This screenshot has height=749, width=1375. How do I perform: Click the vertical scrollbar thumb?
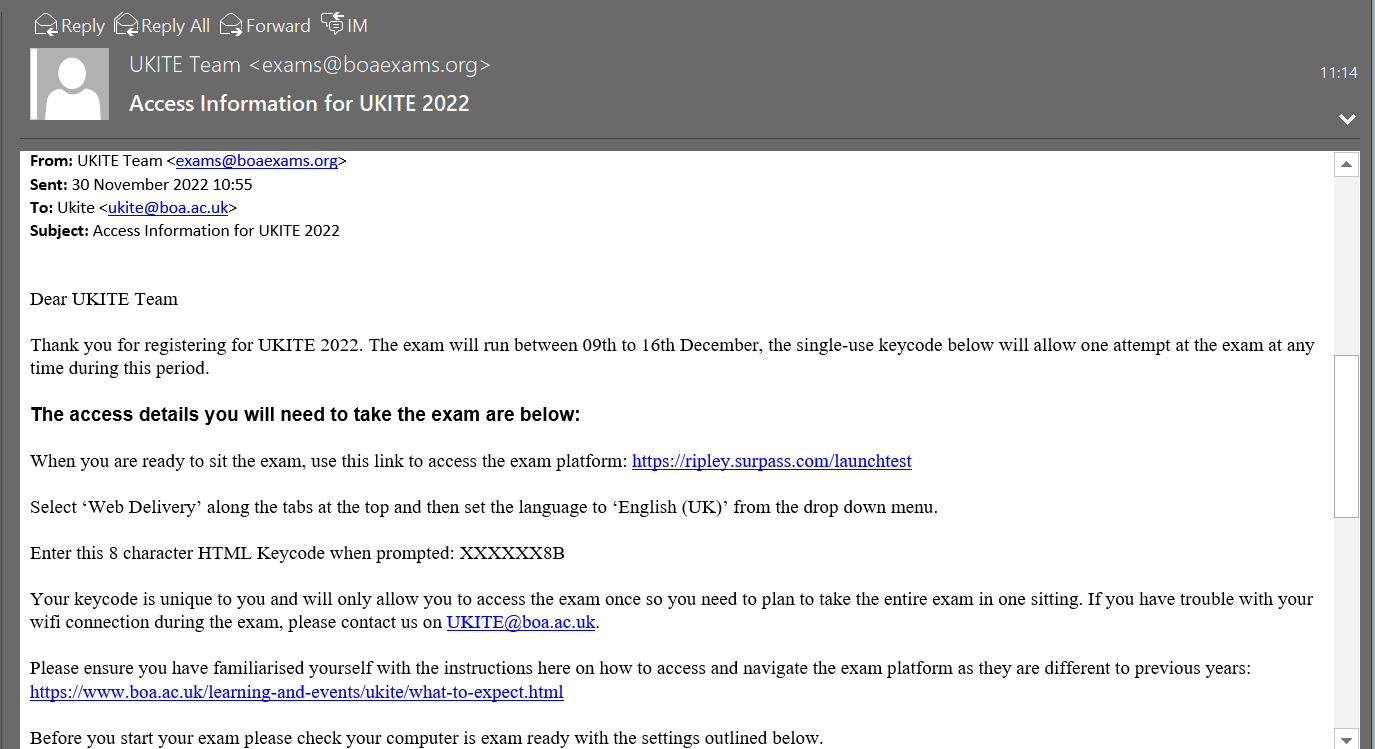1346,436
